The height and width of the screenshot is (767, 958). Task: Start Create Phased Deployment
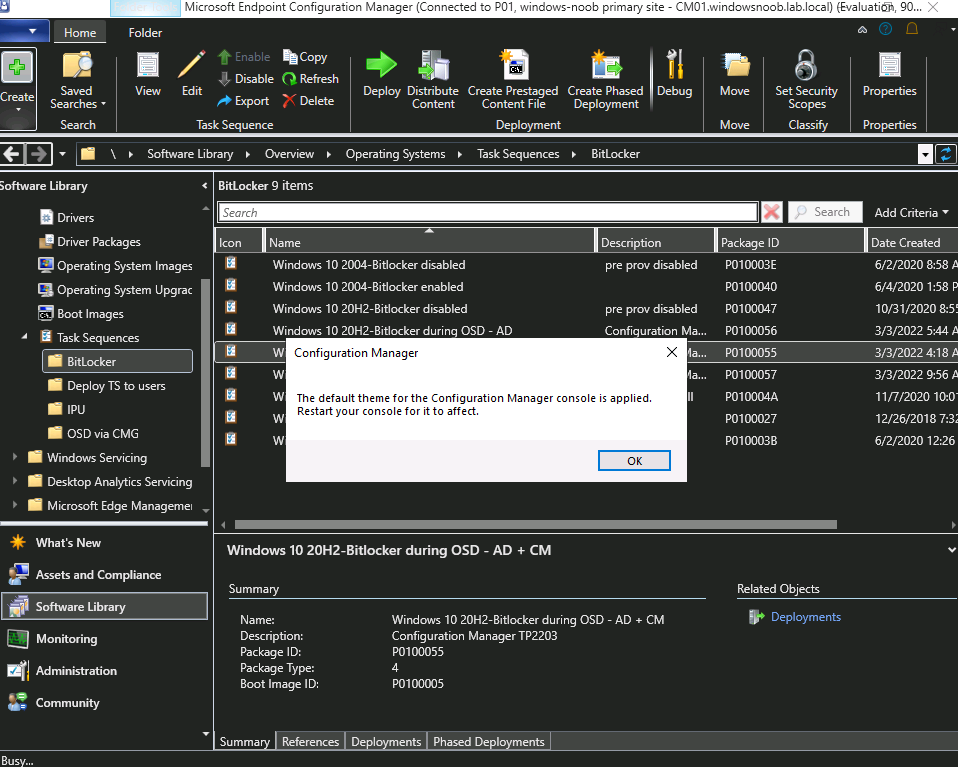tap(605, 80)
